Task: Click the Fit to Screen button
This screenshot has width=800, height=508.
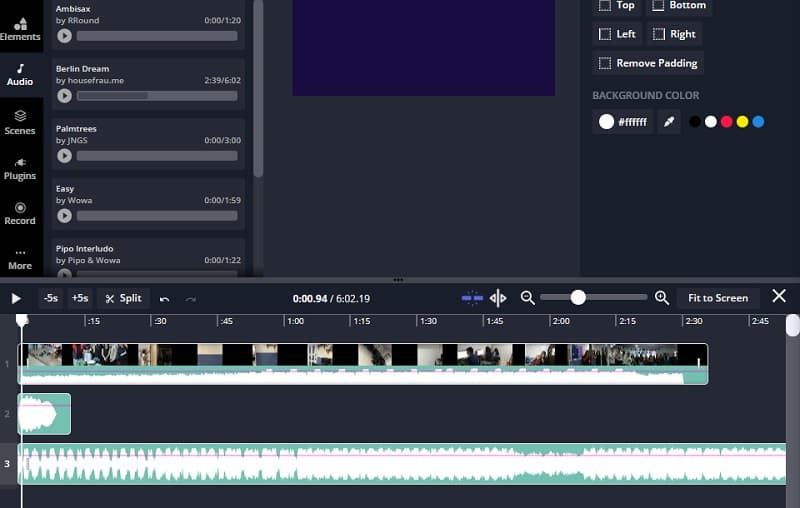Action: [718, 298]
